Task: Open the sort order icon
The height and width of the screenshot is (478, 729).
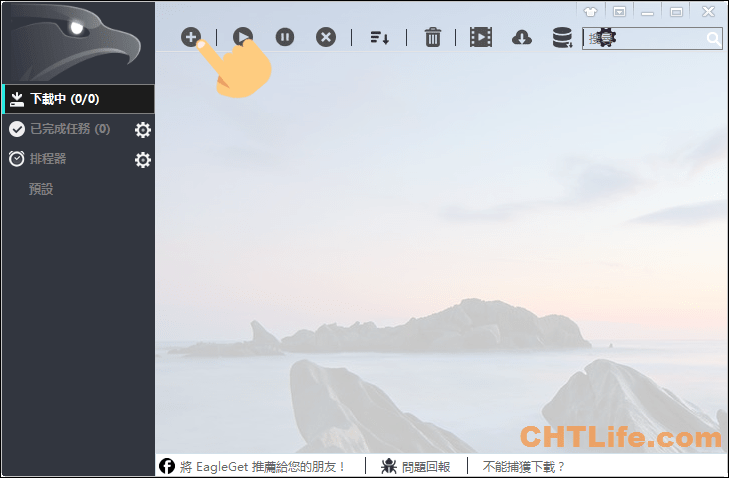Action: [x=379, y=37]
